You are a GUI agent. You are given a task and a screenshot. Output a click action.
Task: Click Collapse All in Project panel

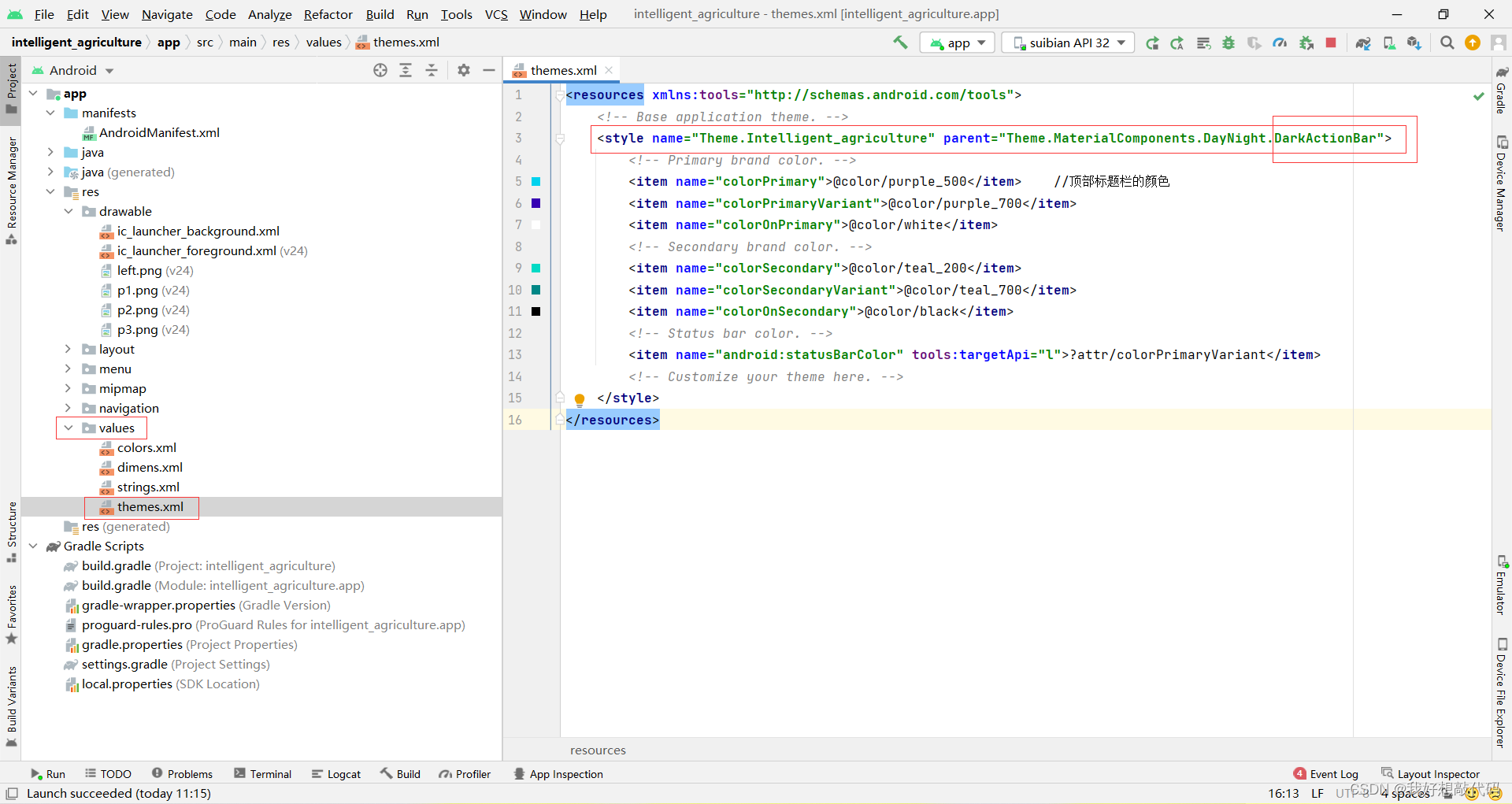click(432, 70)
